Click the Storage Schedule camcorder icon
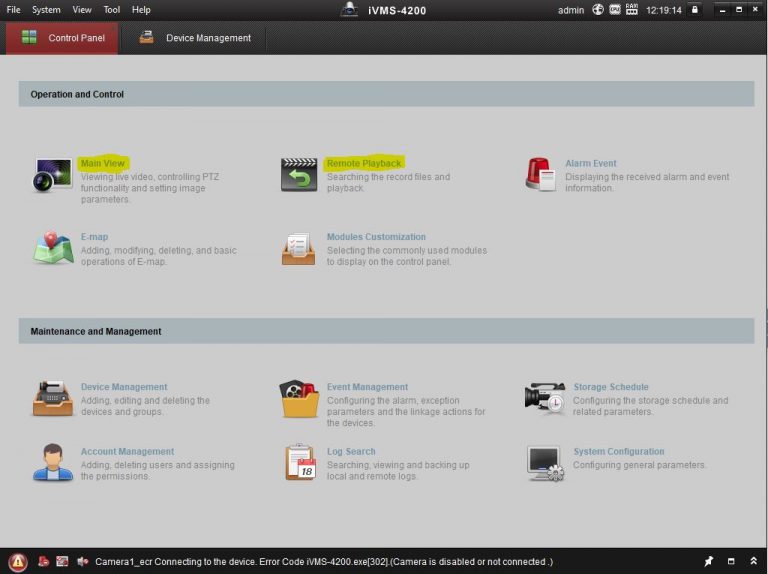The width and height of the screenshot is (768, 574). [x=545, y=398]
